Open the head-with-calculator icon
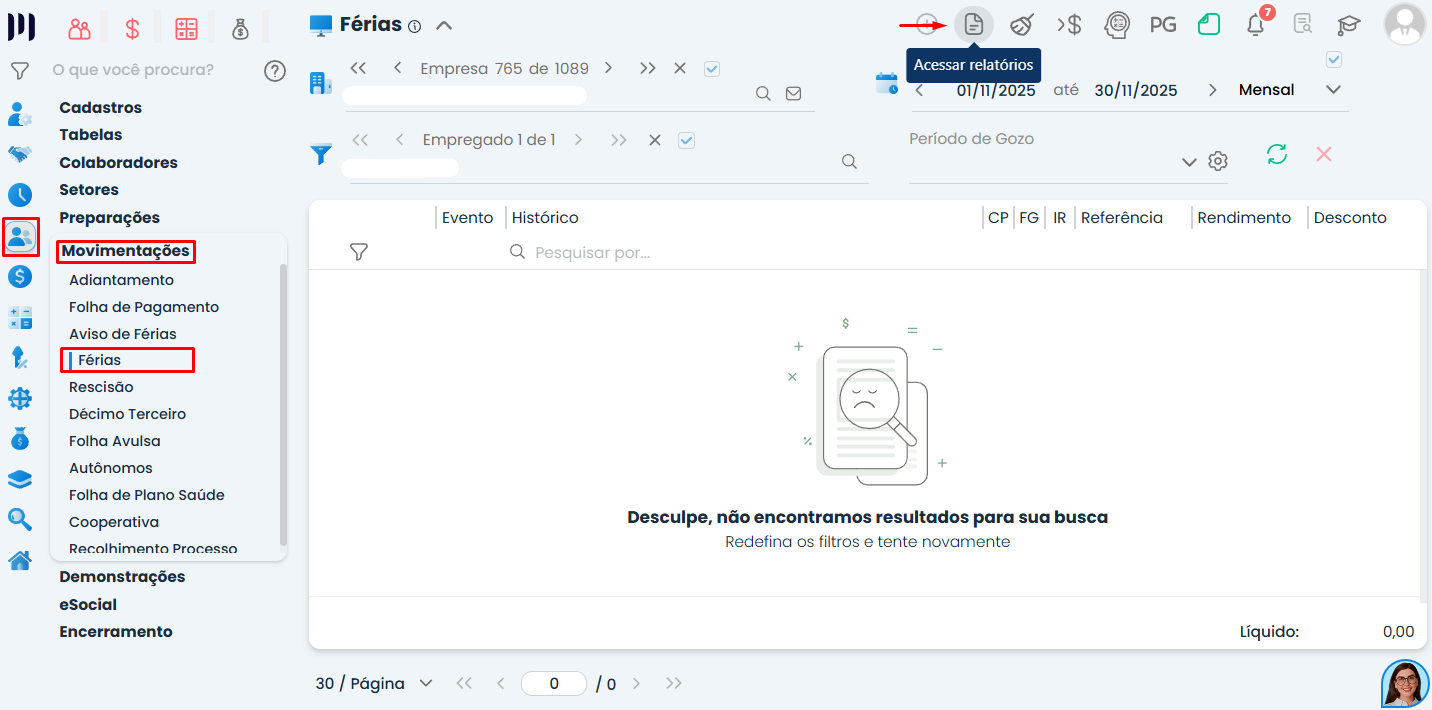Image resolution: width=1432 pixels, height=710 pixels. [1117, 24]
